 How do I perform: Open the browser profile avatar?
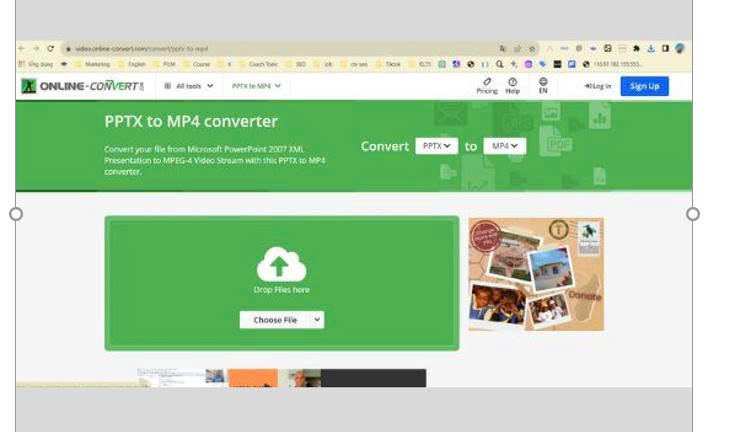(680, 48)
